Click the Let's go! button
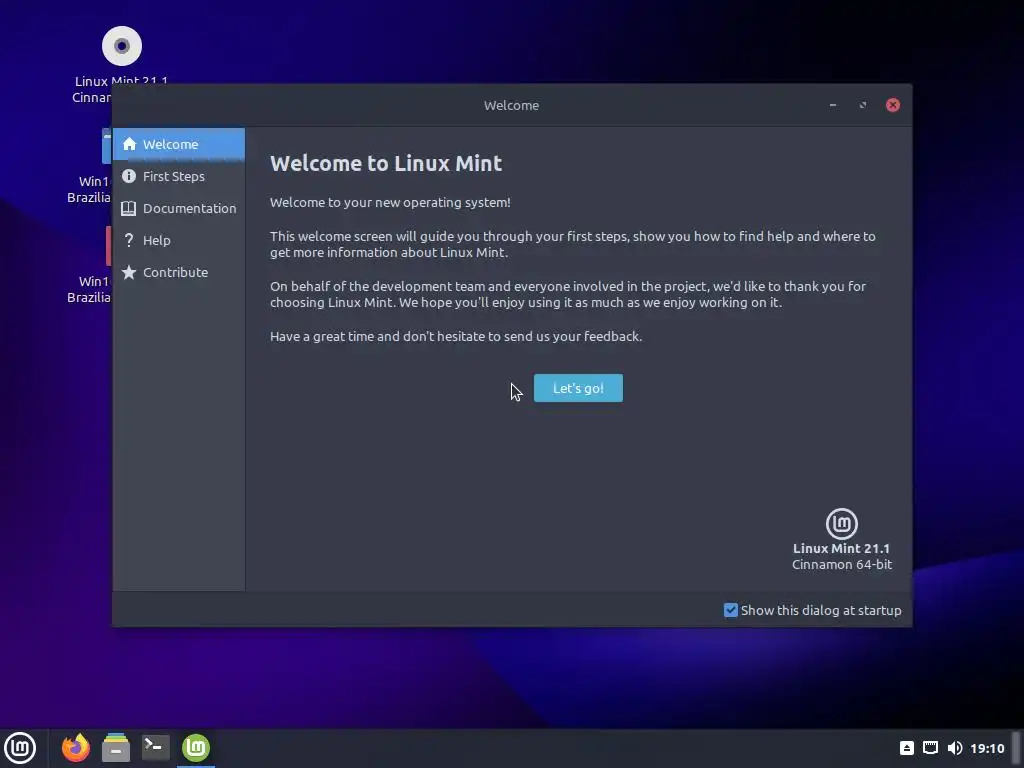 pyautogui.click(x=578, y=388)
